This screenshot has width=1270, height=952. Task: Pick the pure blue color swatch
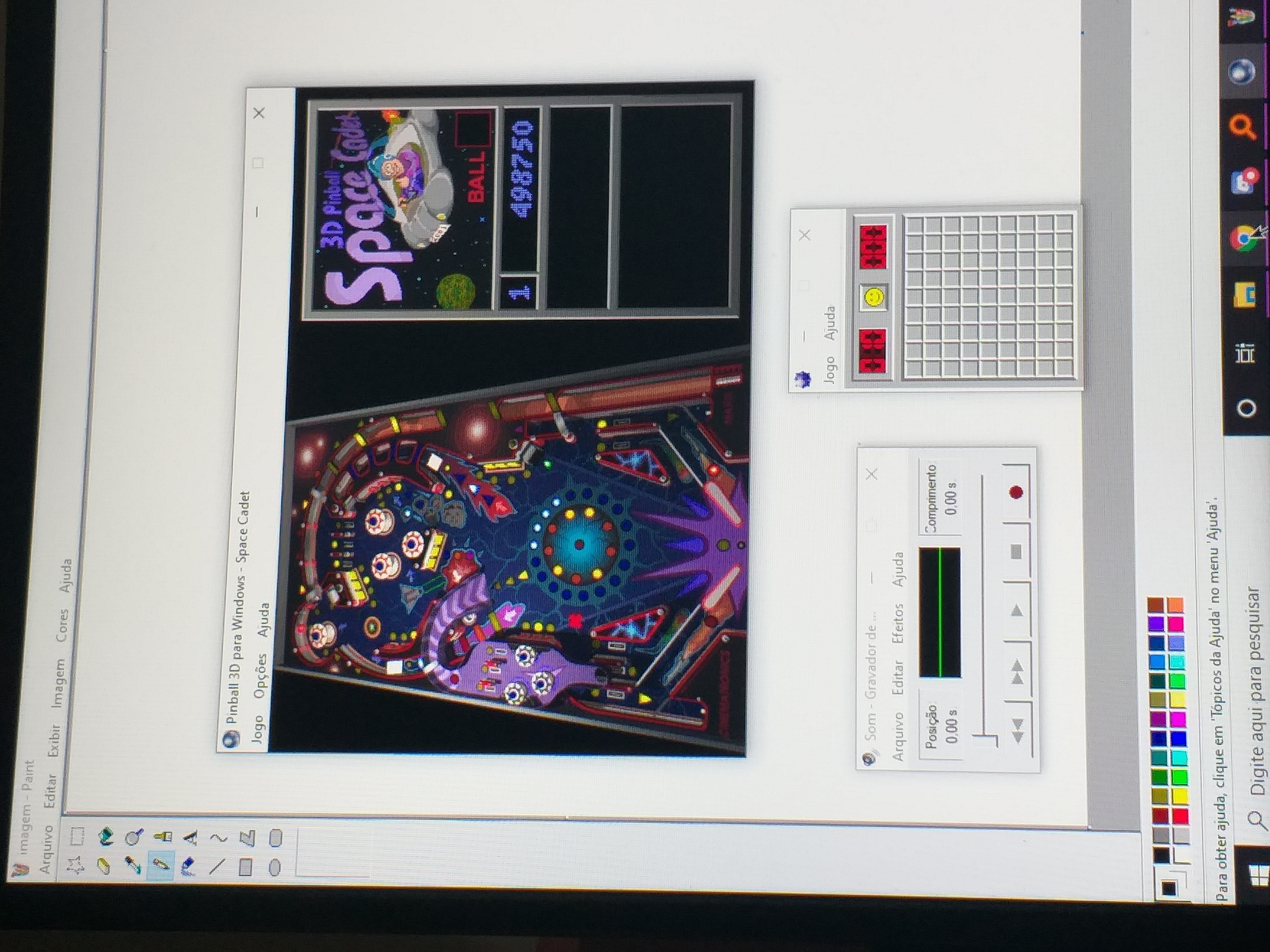tap(1179, 739)
